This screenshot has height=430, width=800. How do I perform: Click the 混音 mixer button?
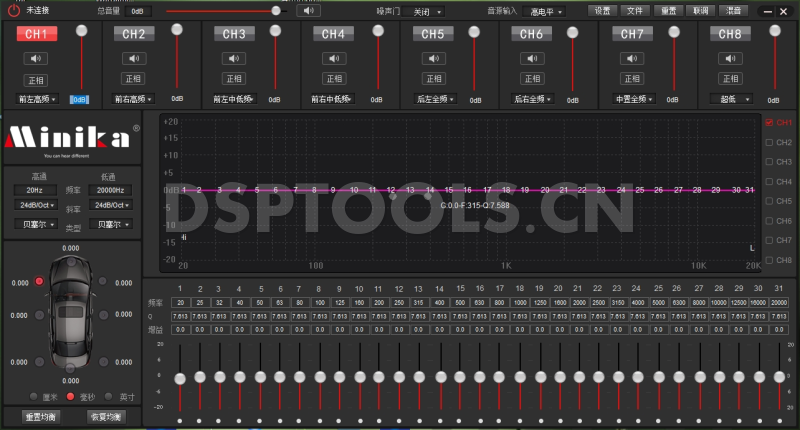pos(733,11)
